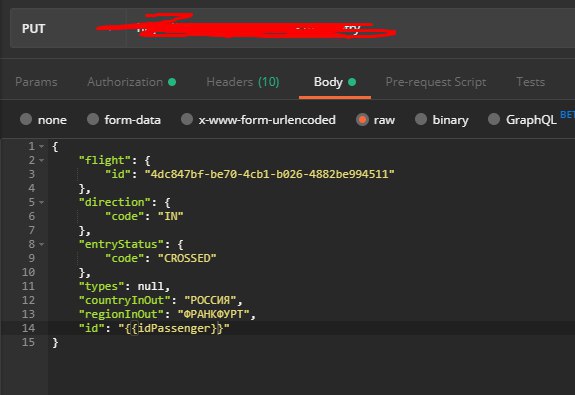Click line number 12 in the gutter
This screenshot has height=395, width=575.
(28, 300)
